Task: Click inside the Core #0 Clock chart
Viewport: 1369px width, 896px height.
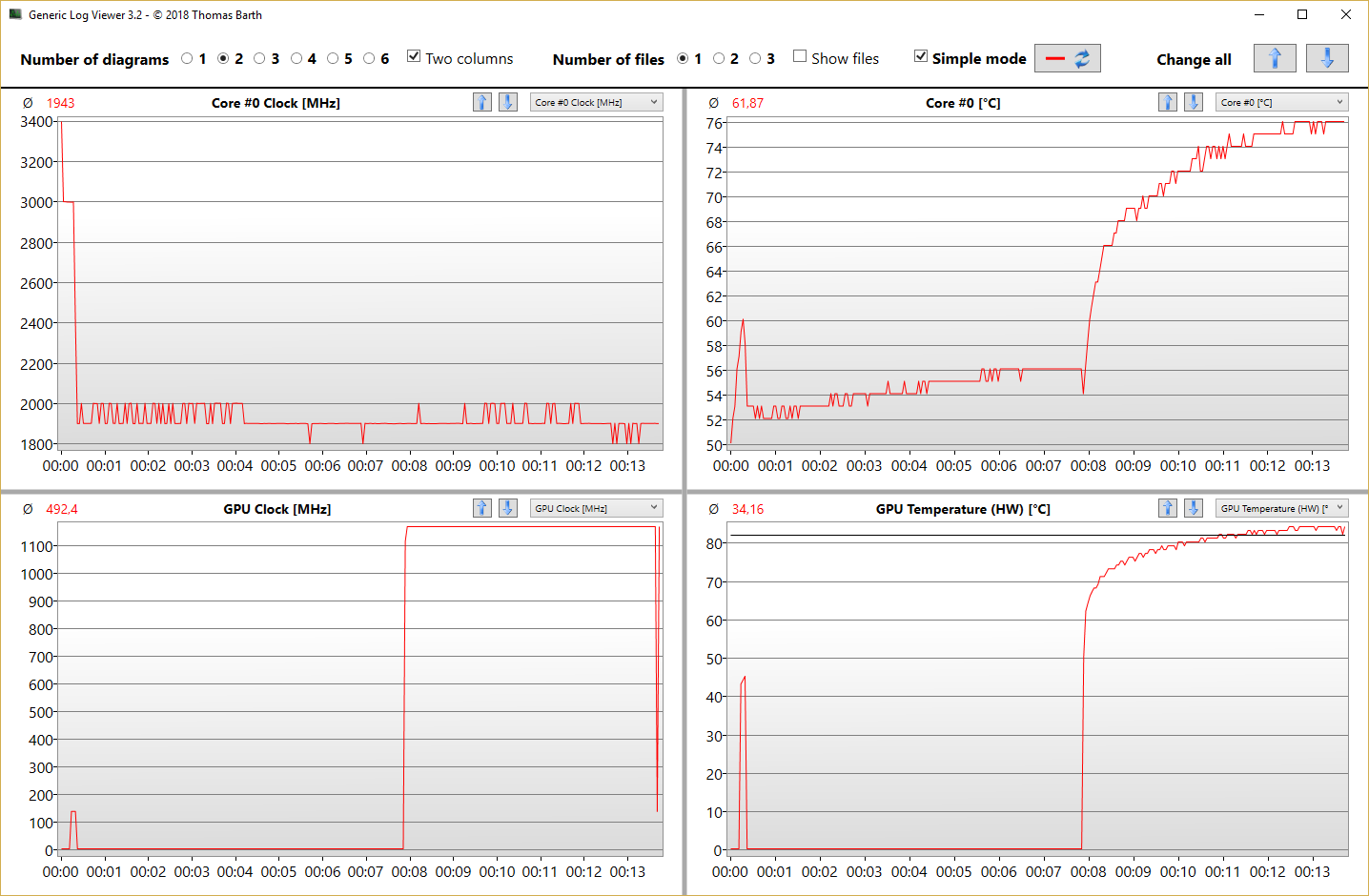Action: click(360, 283)
